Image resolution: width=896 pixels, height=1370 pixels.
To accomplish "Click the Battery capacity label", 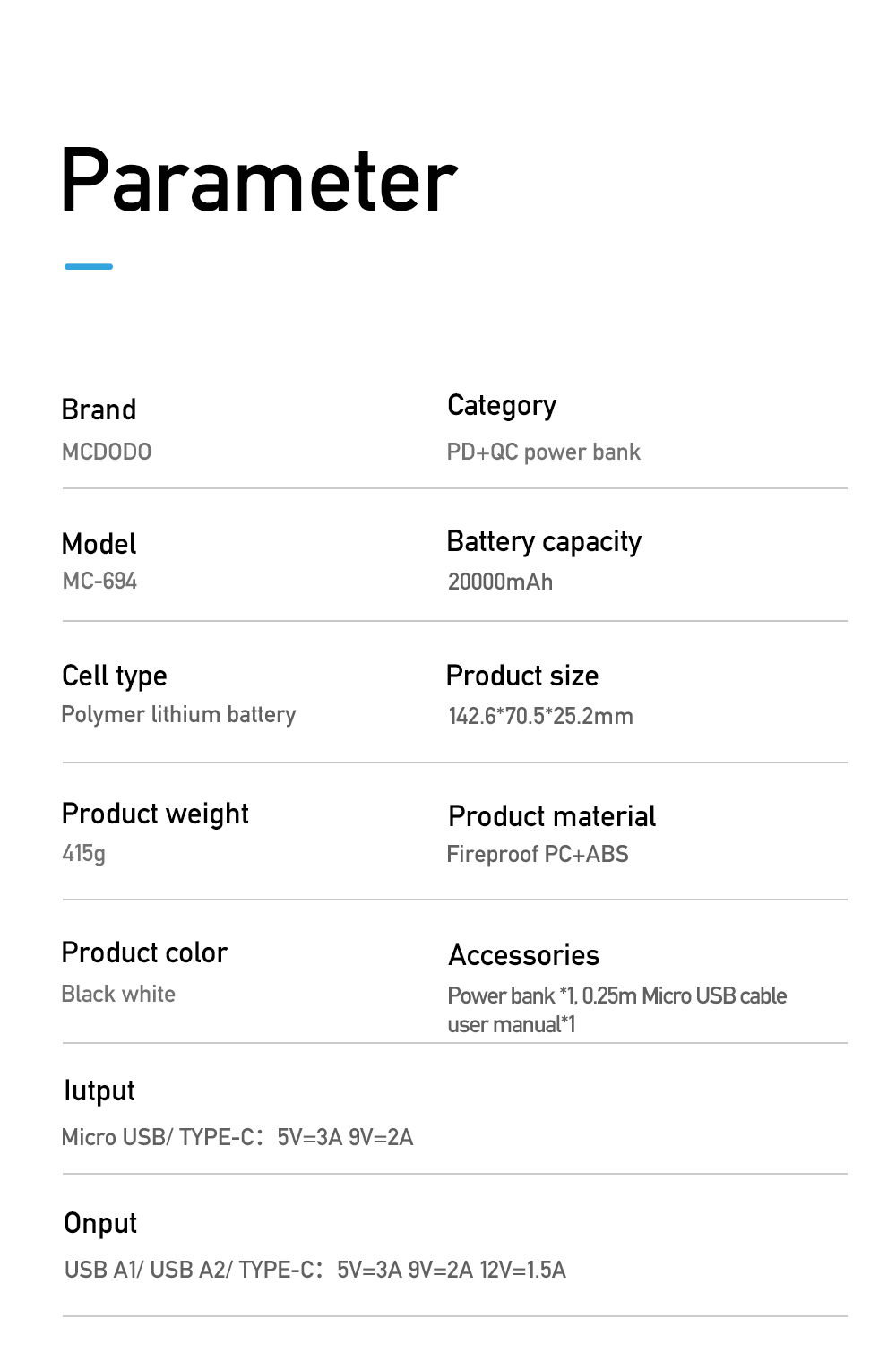I will coord(544,543).
